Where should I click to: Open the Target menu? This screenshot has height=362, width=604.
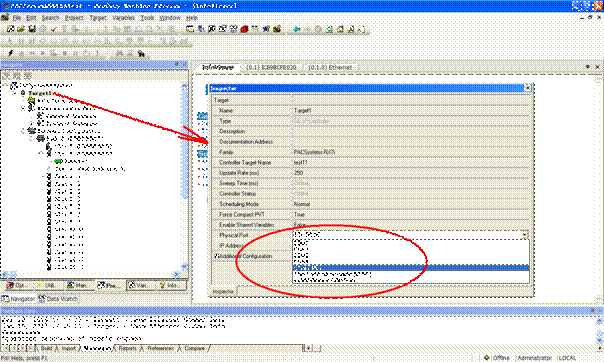[x=98, y=18]
